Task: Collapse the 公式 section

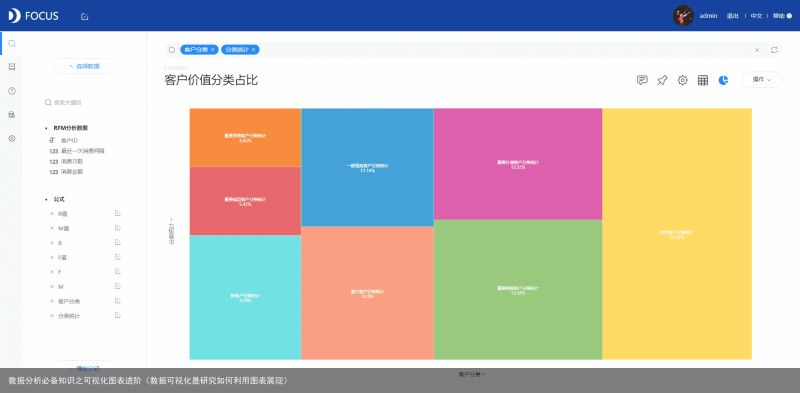Action: [x=46, y=200]
